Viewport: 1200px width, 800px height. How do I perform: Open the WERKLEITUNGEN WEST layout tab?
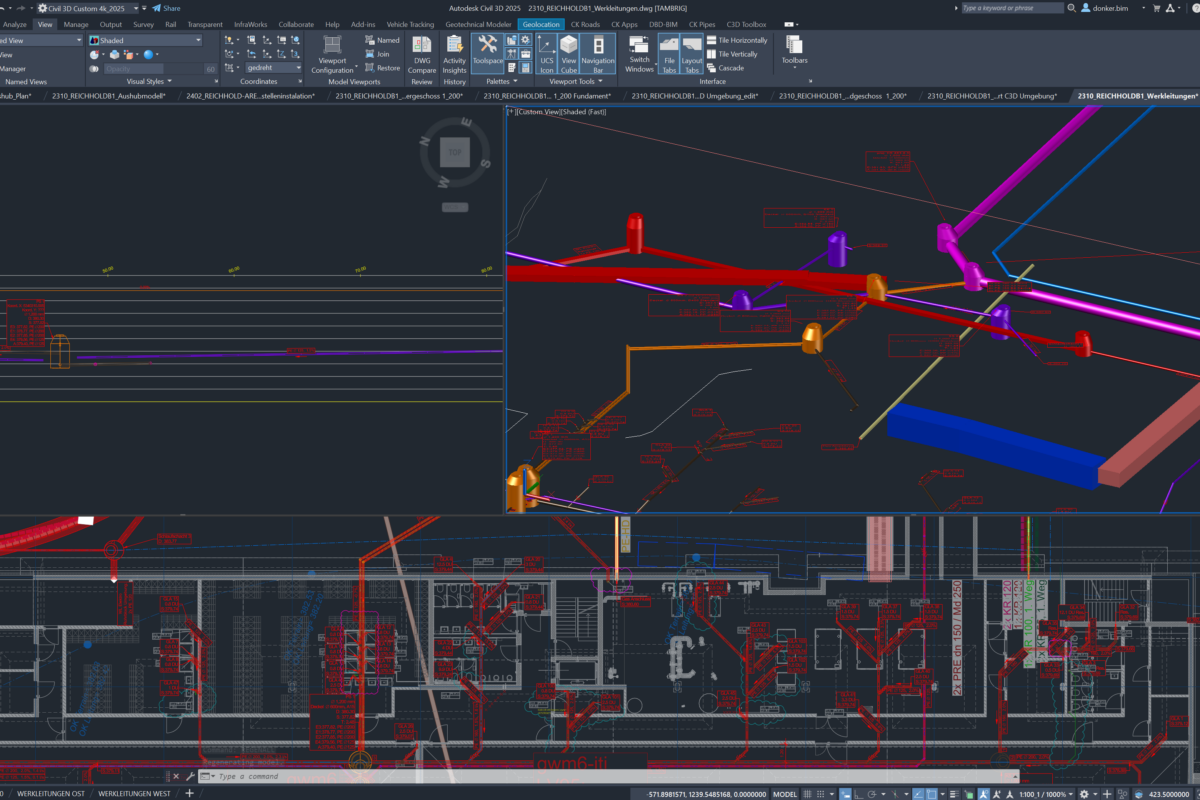tap(135, 794)
